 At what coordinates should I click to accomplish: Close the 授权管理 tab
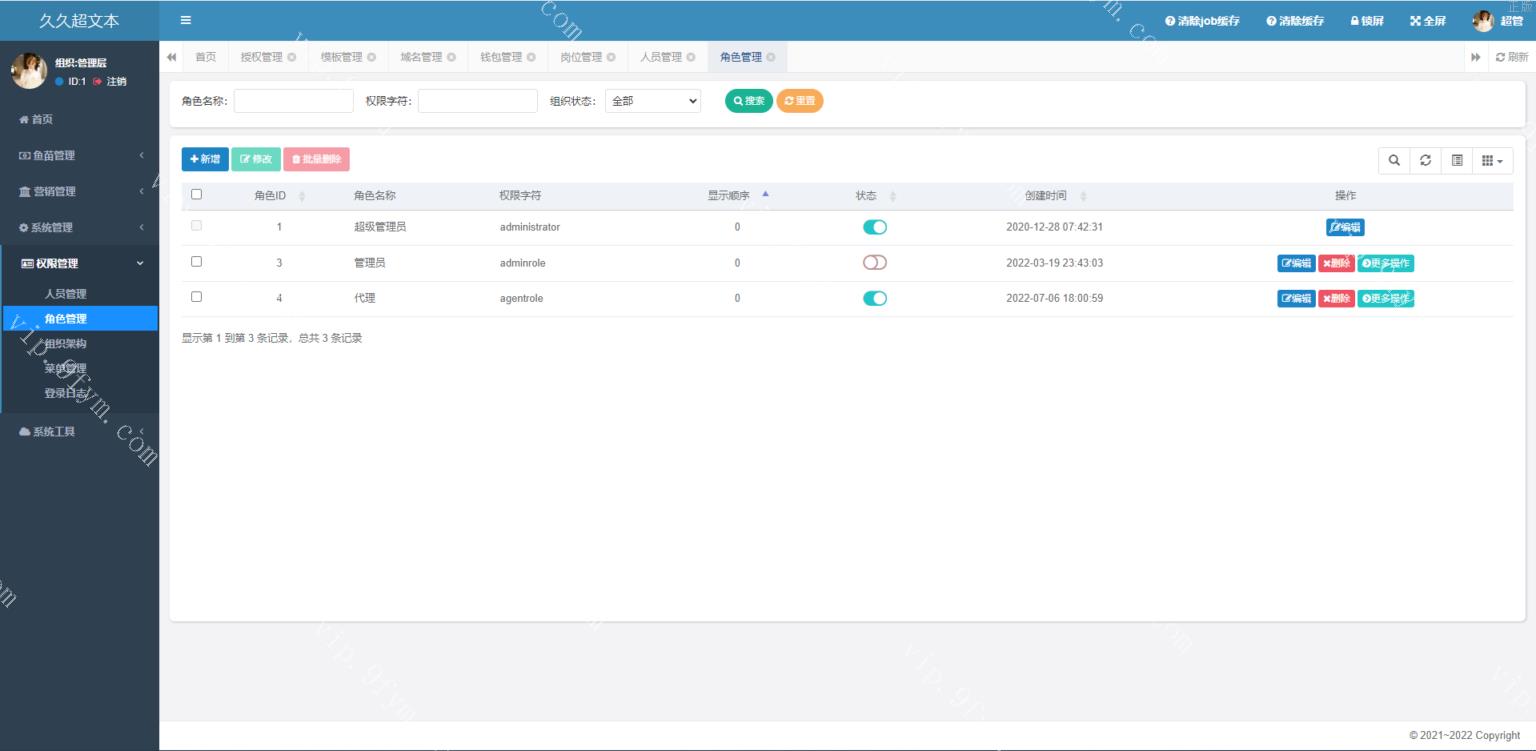click(292, 57)
